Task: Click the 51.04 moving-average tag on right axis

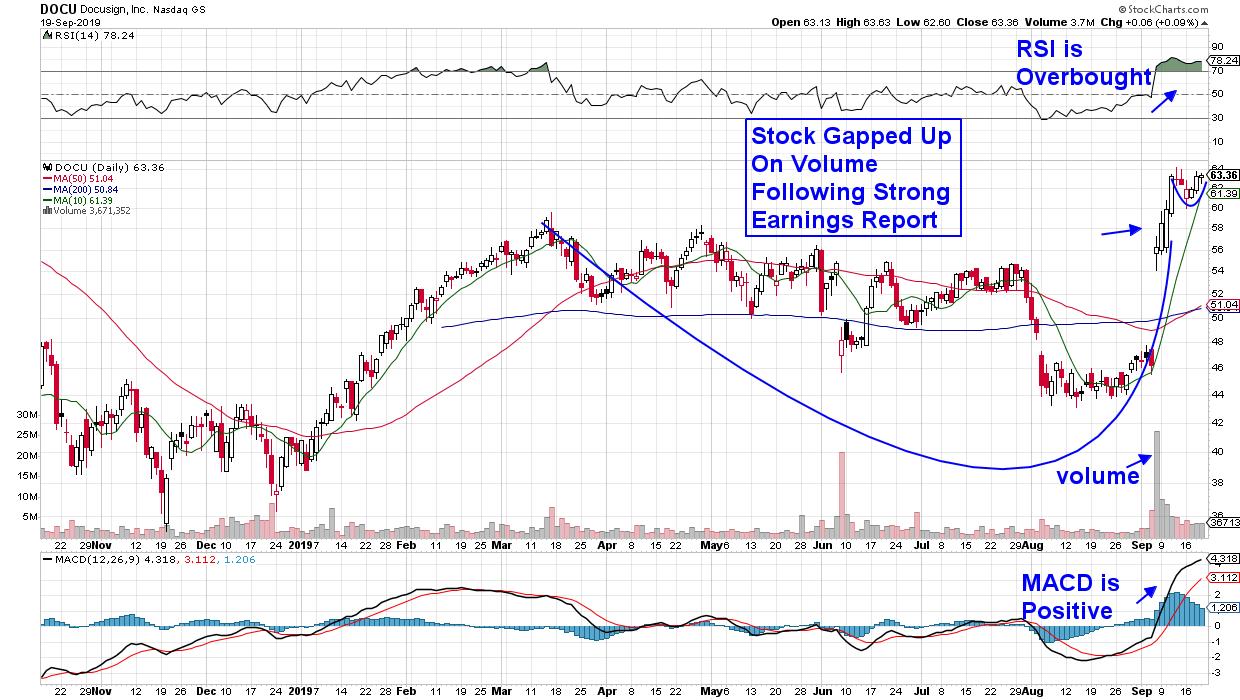Action: tap(1222, 304)
